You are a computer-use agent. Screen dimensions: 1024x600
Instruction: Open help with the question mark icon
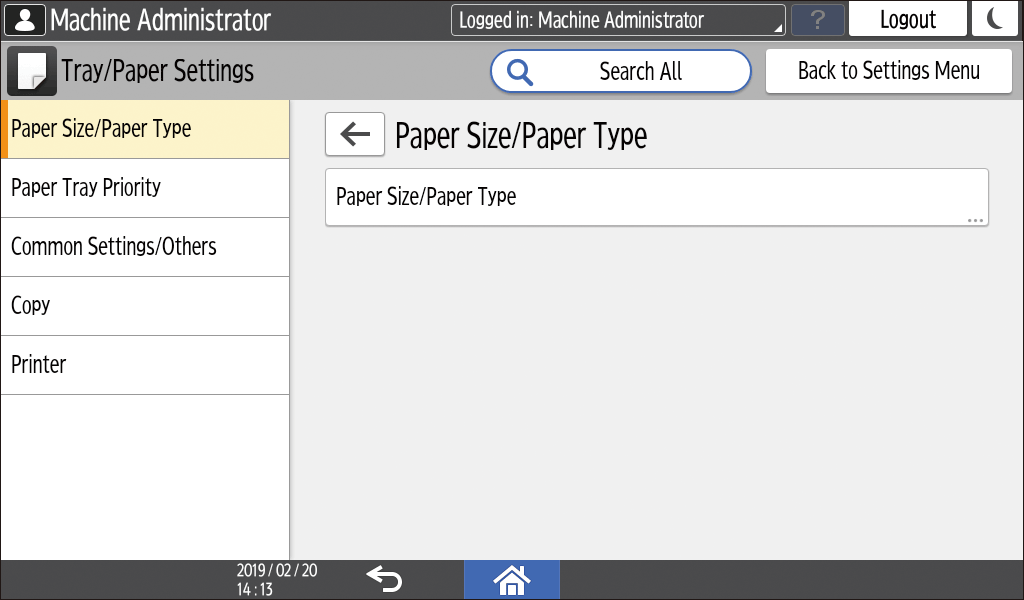(x=817, y=20)
